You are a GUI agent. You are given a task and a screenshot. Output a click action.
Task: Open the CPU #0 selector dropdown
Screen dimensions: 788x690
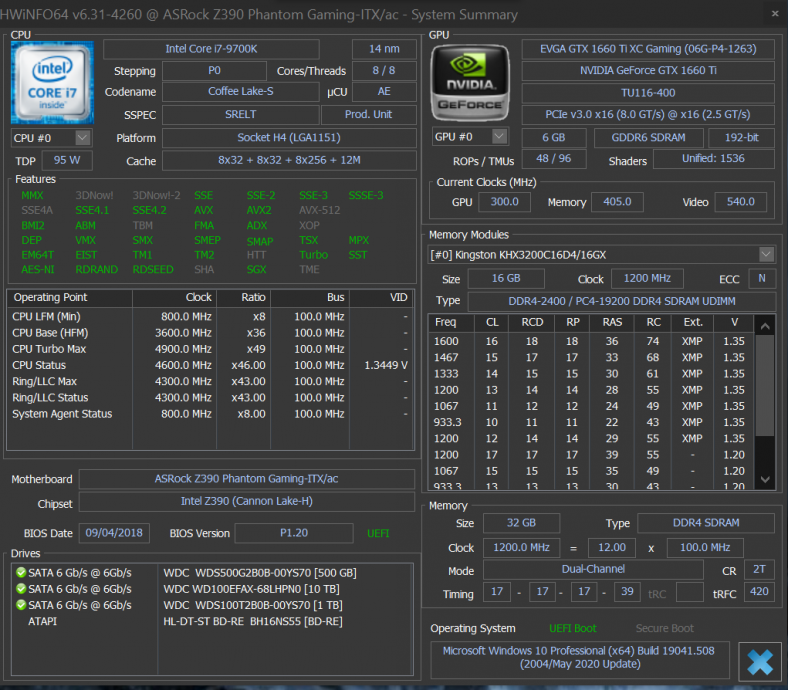click(82, 137)
